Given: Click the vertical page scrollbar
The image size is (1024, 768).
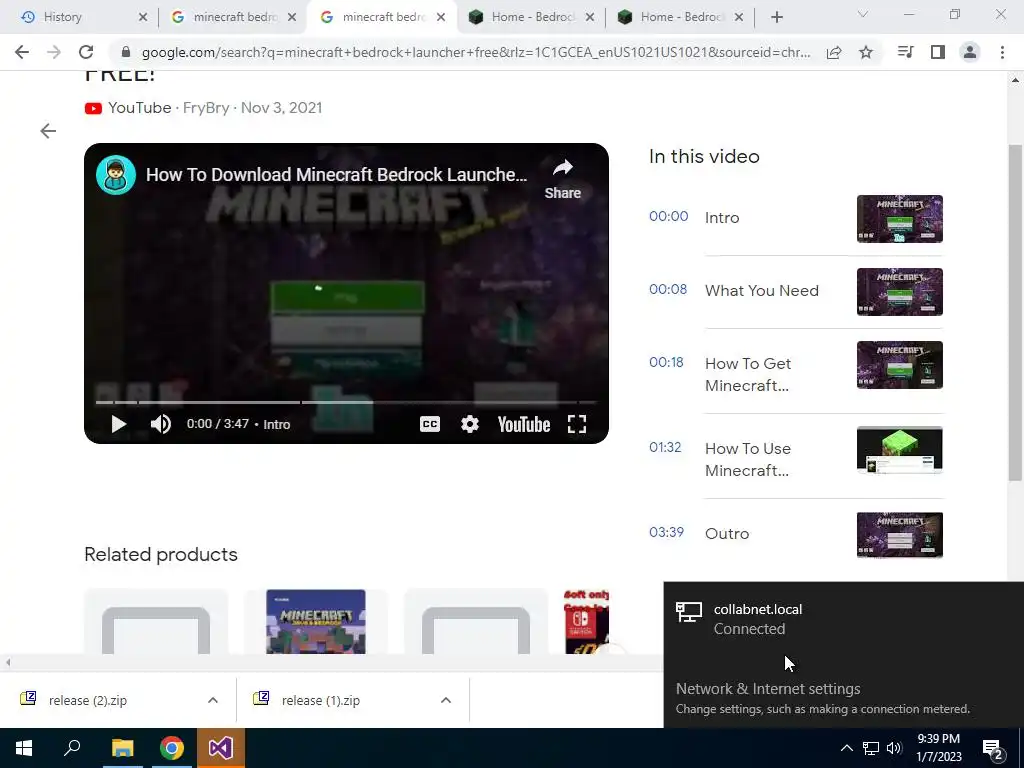Looking at the screenshot, I should point(1015,312).
